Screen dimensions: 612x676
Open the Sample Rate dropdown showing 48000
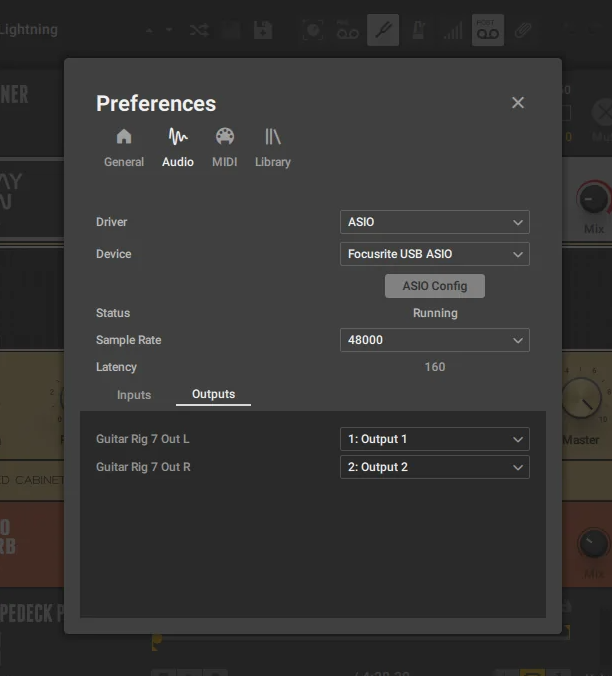pyautogui.click(x=434, y=340)
